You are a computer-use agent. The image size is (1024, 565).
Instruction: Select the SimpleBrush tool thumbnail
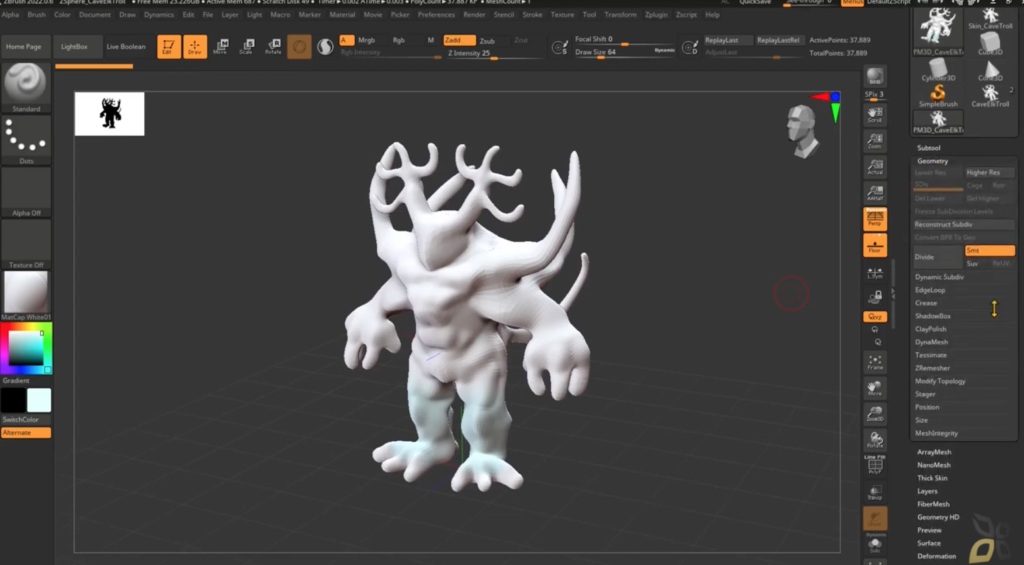point(938,95)
